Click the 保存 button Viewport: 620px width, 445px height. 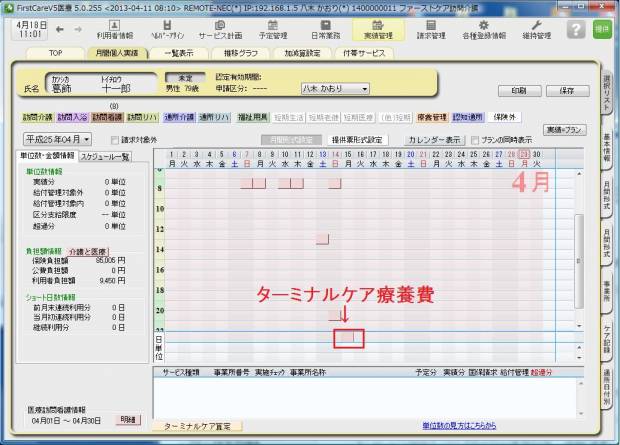567,90
